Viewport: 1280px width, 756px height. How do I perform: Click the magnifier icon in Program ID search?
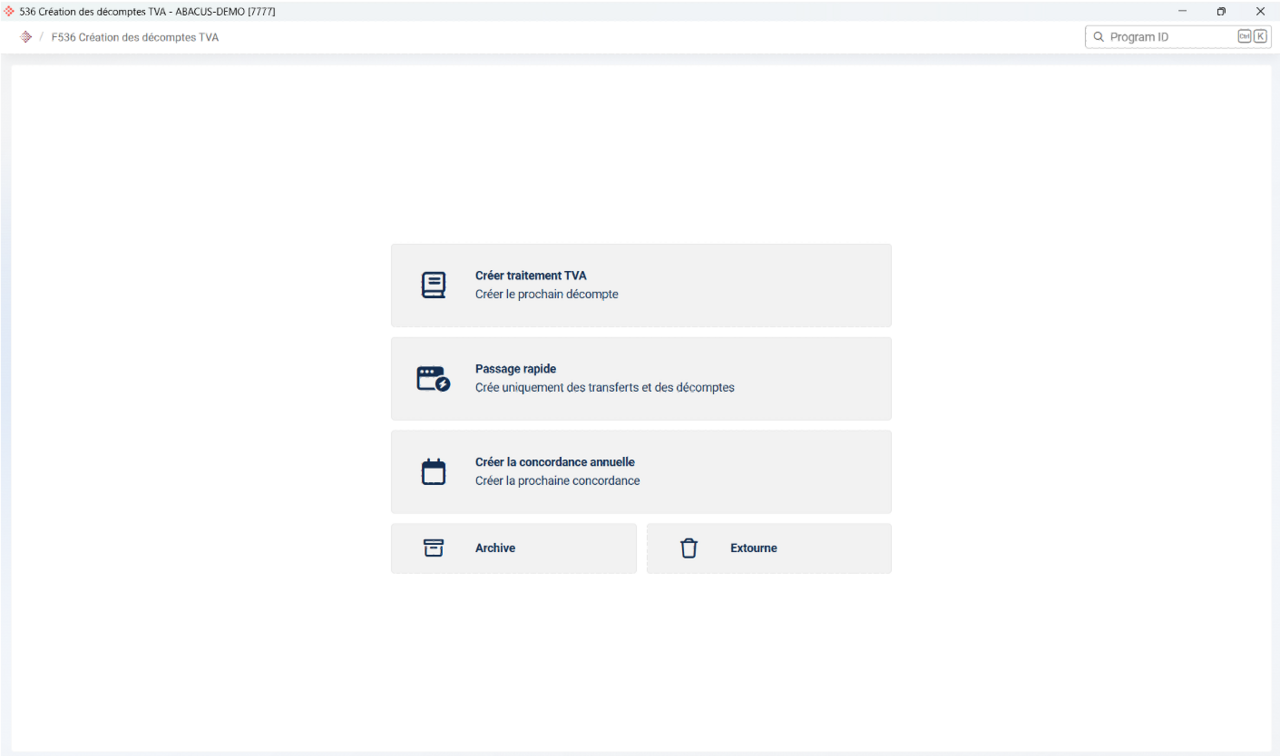[1098, 37]
